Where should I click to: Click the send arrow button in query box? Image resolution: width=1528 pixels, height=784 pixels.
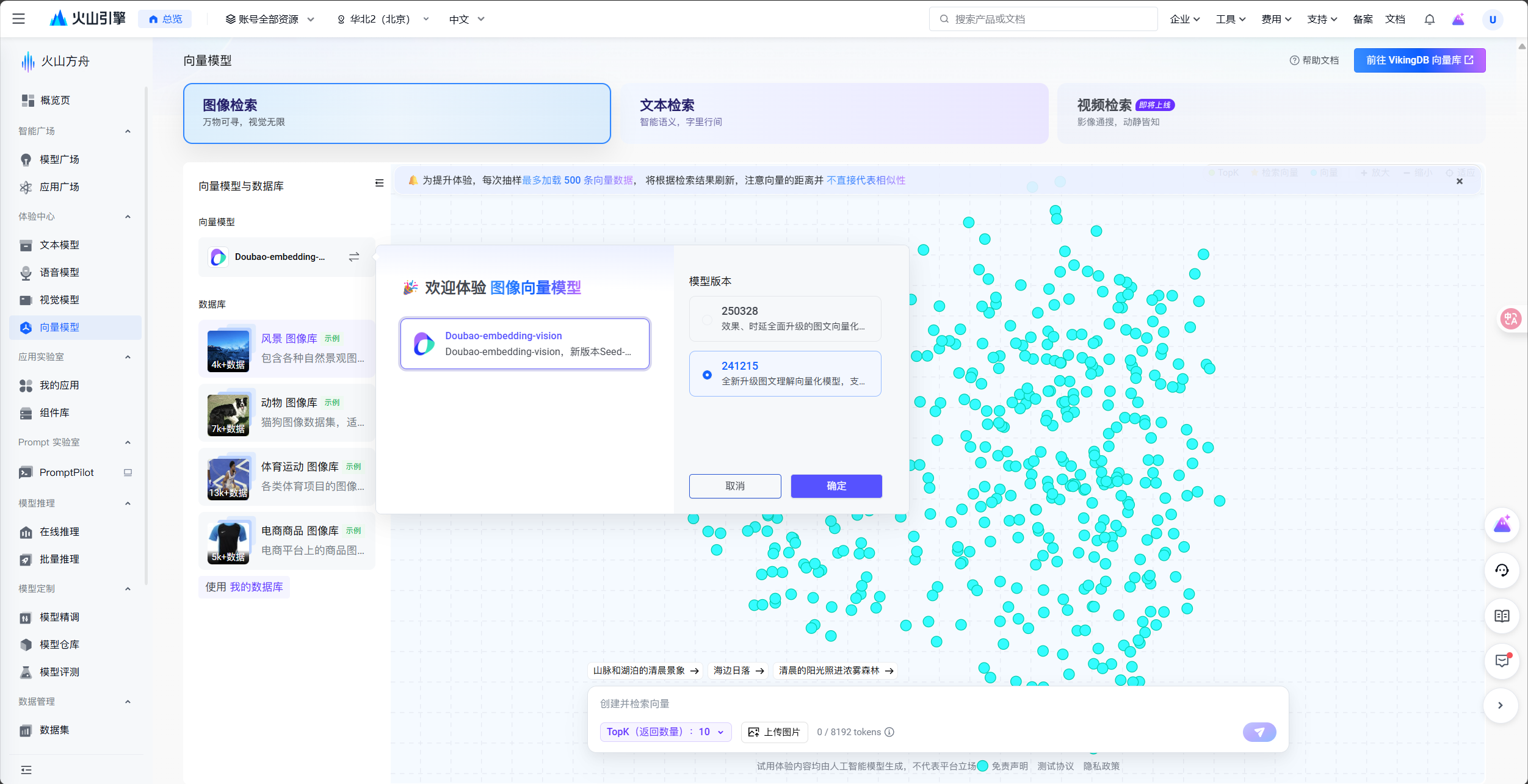pos(1259,732)
